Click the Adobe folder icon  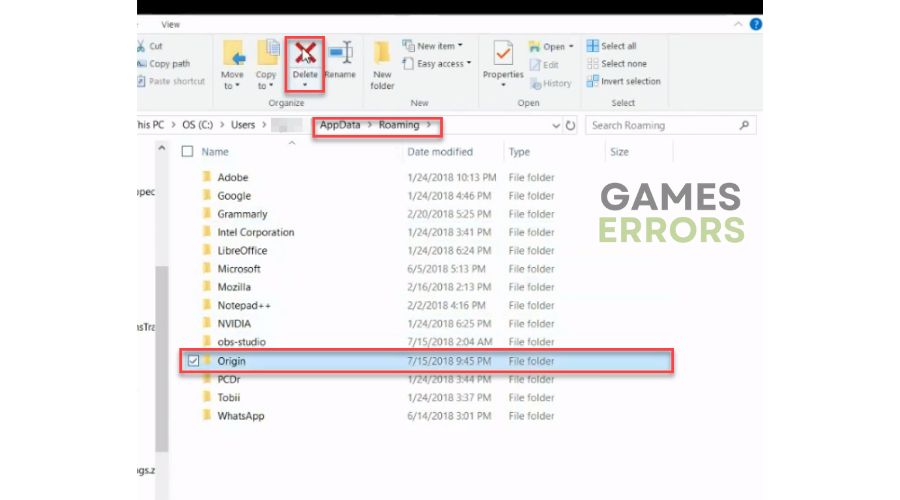pyautogui.click(x=207, y=177)
